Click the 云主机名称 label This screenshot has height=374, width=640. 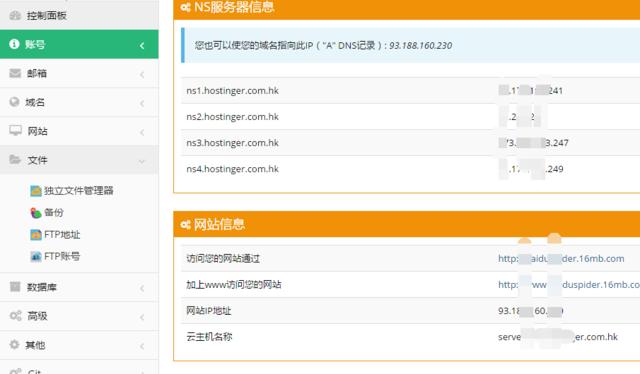pyautogui.click(x=209, y=337)
